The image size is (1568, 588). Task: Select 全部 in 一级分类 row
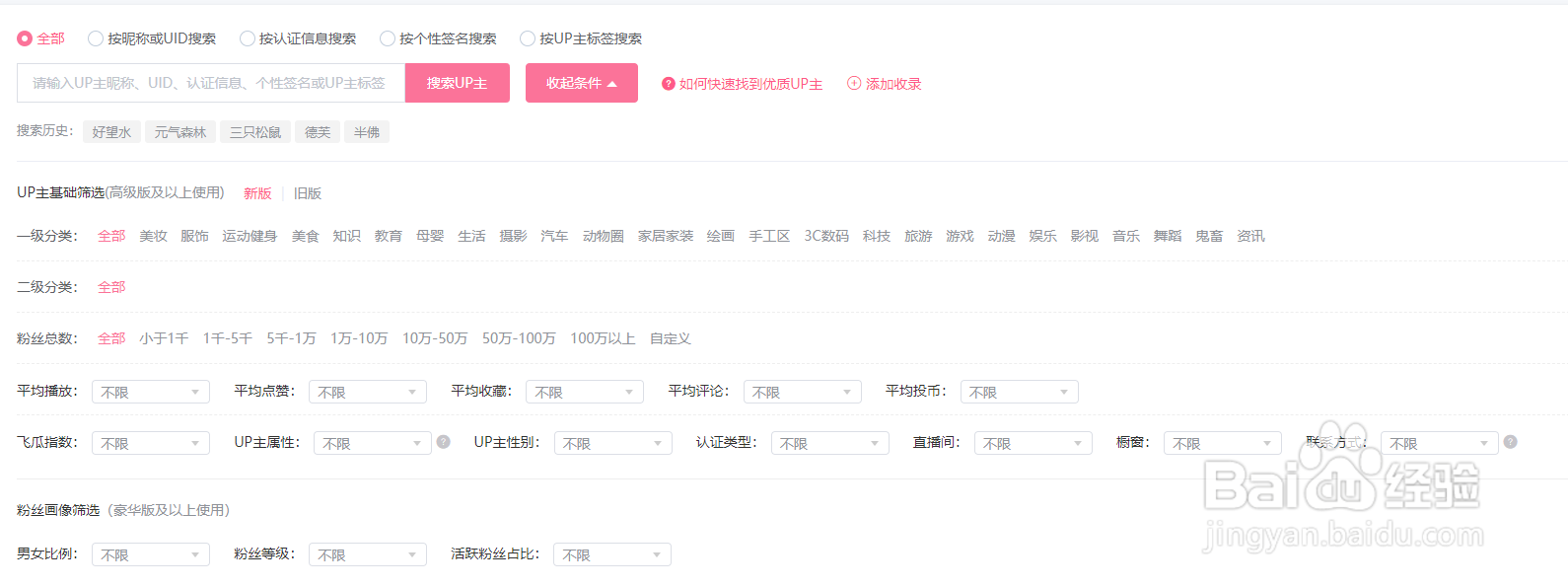111,236
